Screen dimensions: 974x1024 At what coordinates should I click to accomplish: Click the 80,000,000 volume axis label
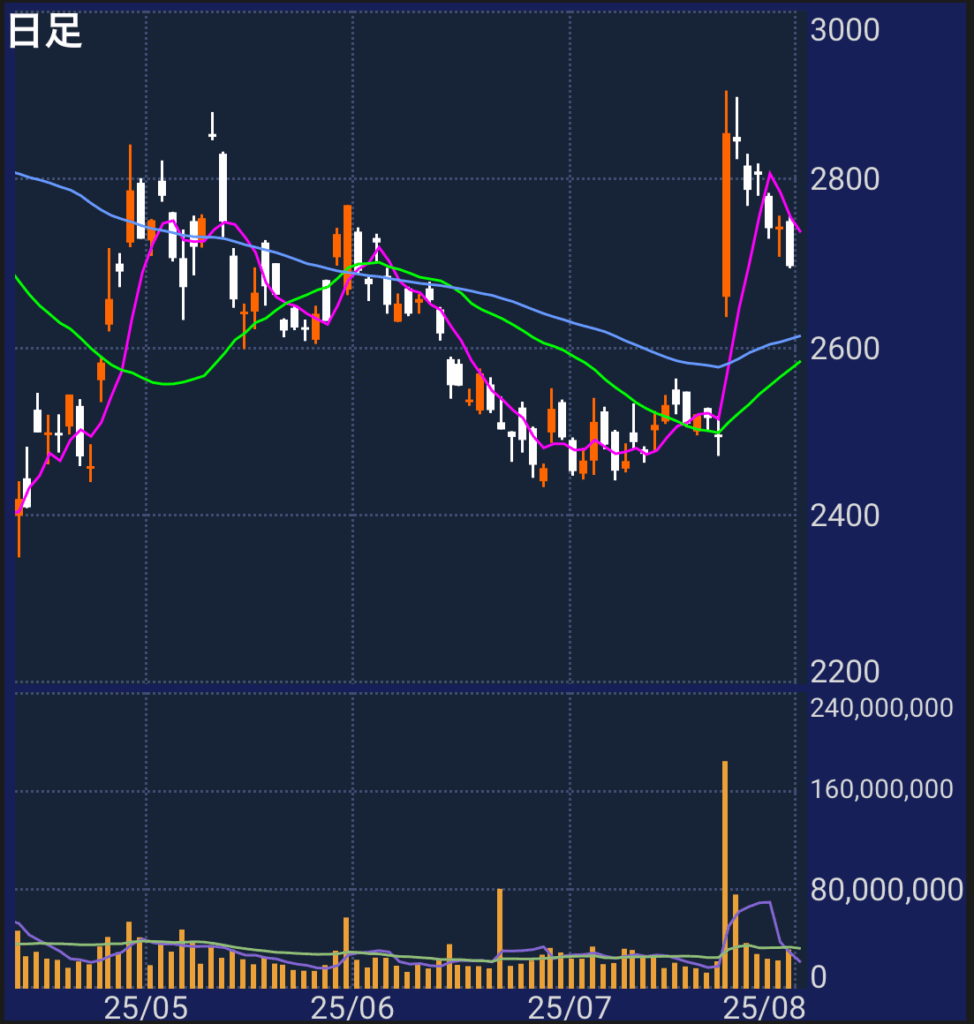click(886, 890)
